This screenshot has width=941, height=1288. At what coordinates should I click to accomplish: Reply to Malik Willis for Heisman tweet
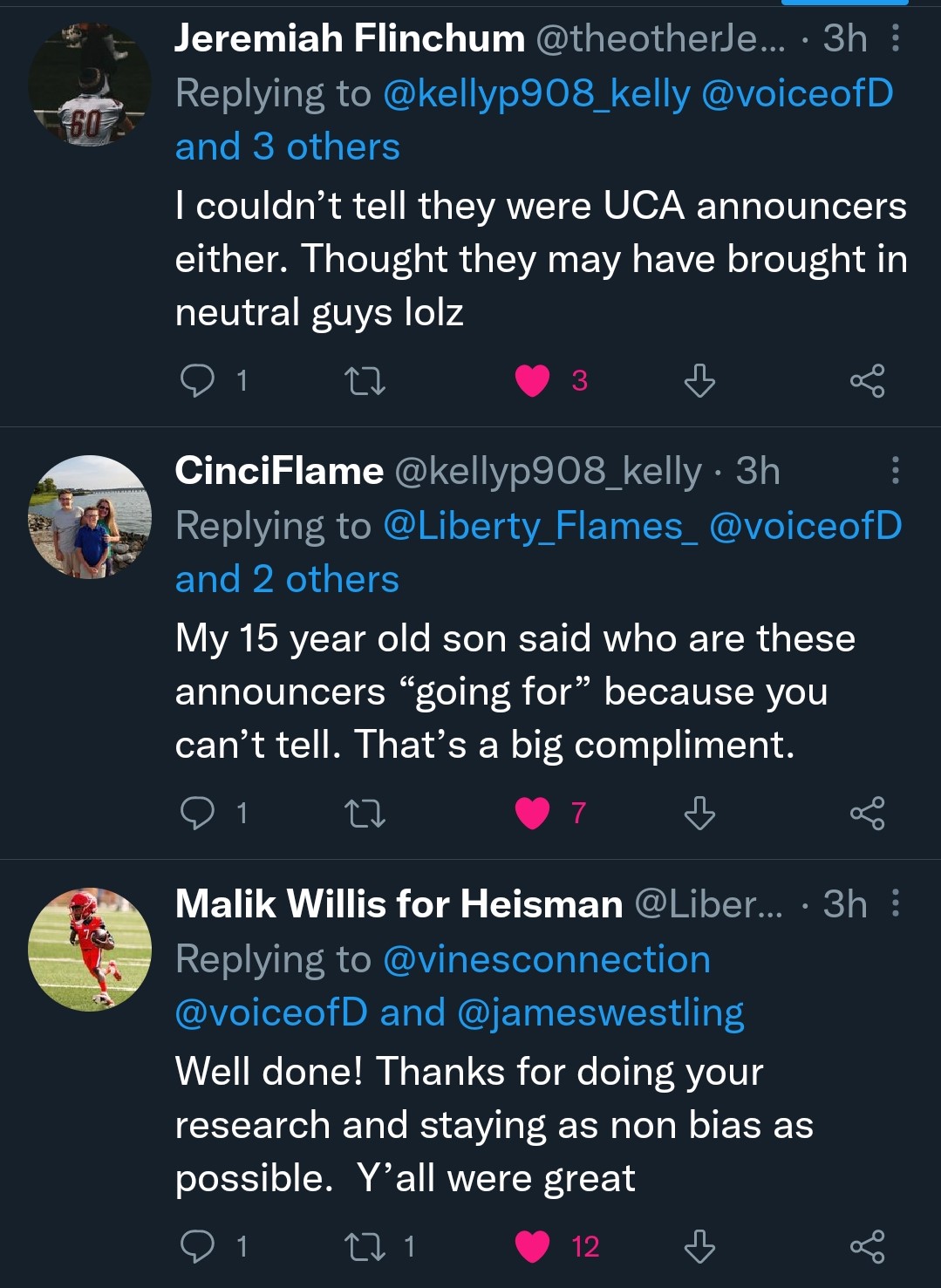[197, 1246]
